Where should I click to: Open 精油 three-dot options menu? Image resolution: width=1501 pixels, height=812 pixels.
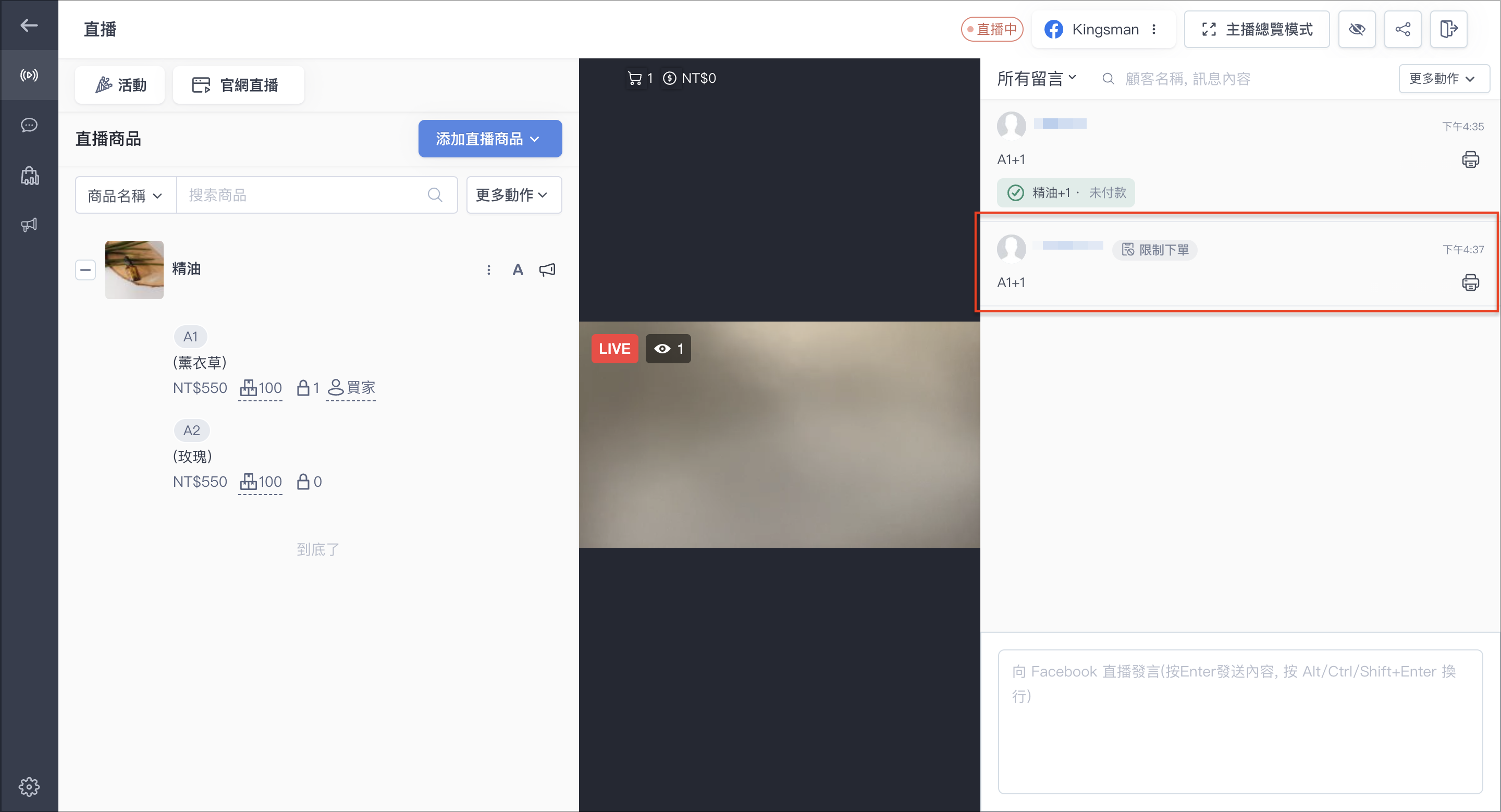(488, 269)
